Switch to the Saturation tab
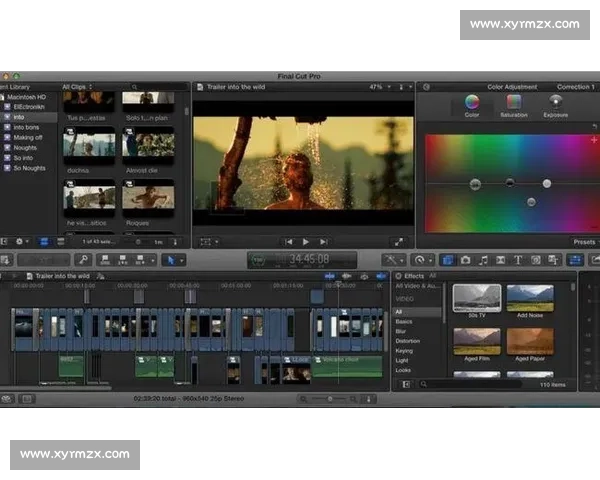 [x=513, y=105]
